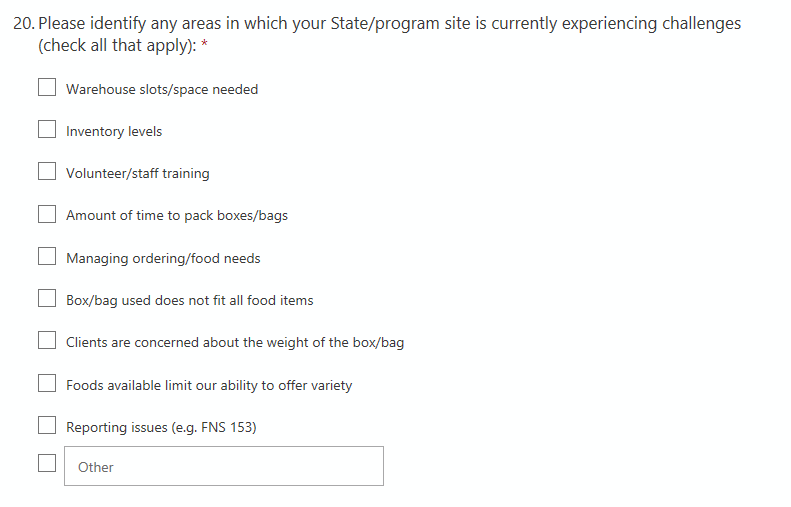Click into the Other text input field

point(223,466)
